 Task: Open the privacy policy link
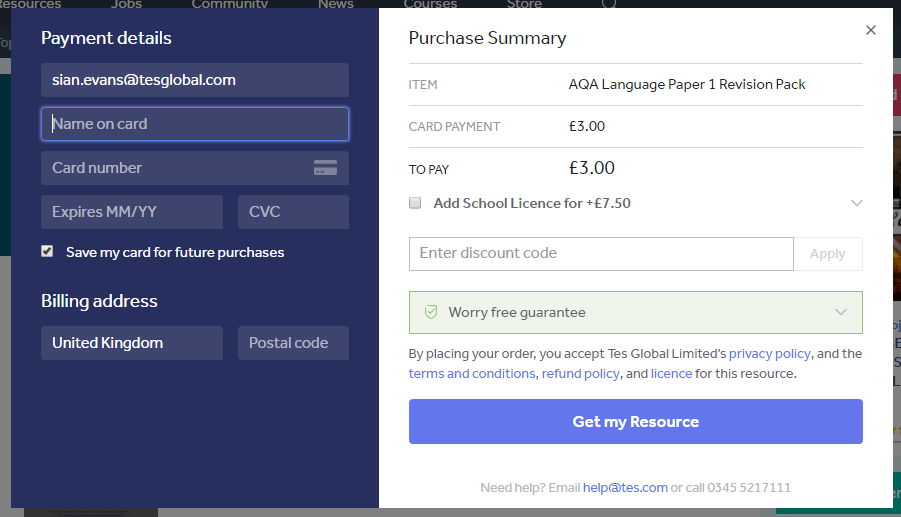point(770,354)
